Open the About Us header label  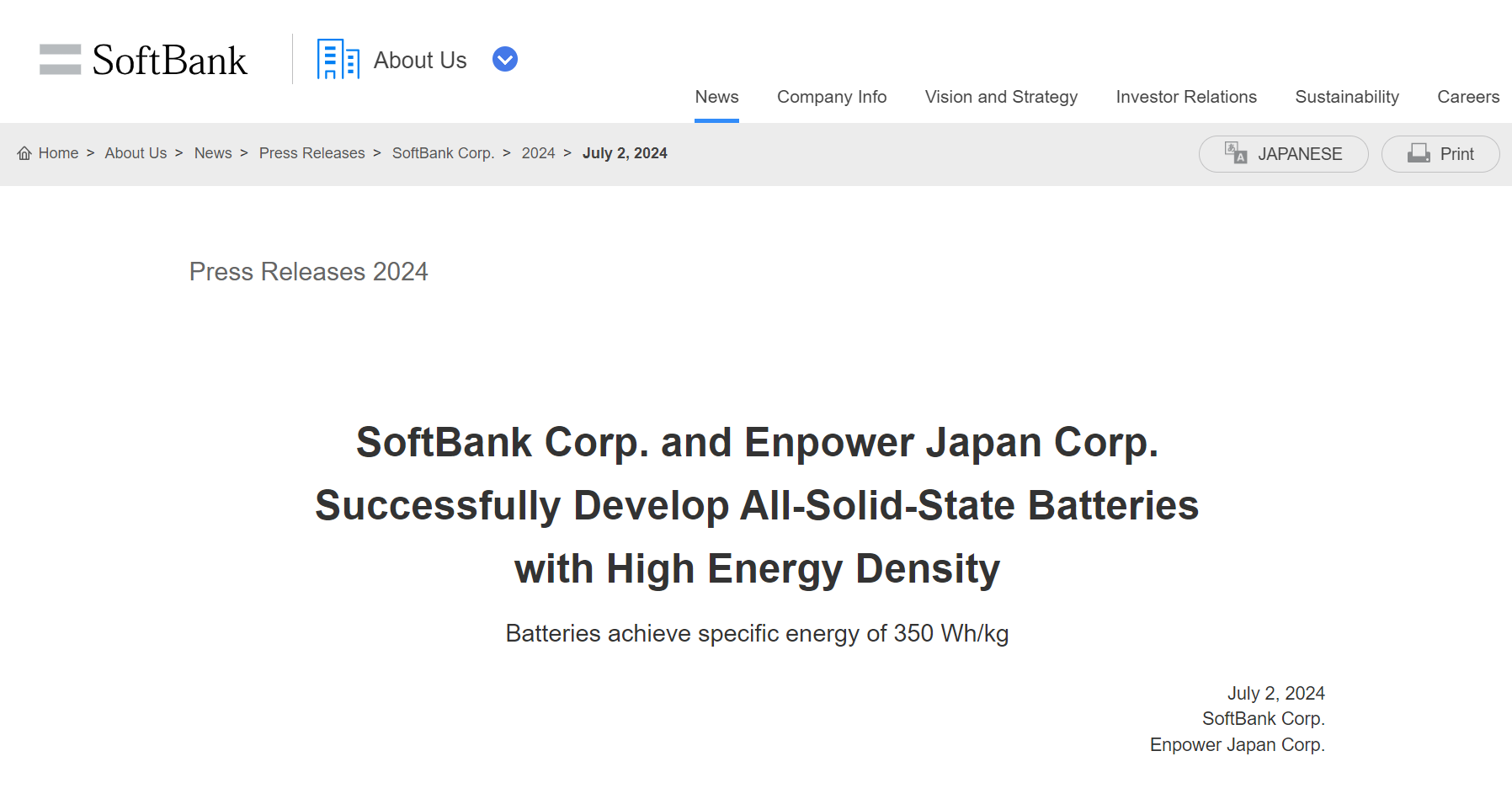pos(420,60)
